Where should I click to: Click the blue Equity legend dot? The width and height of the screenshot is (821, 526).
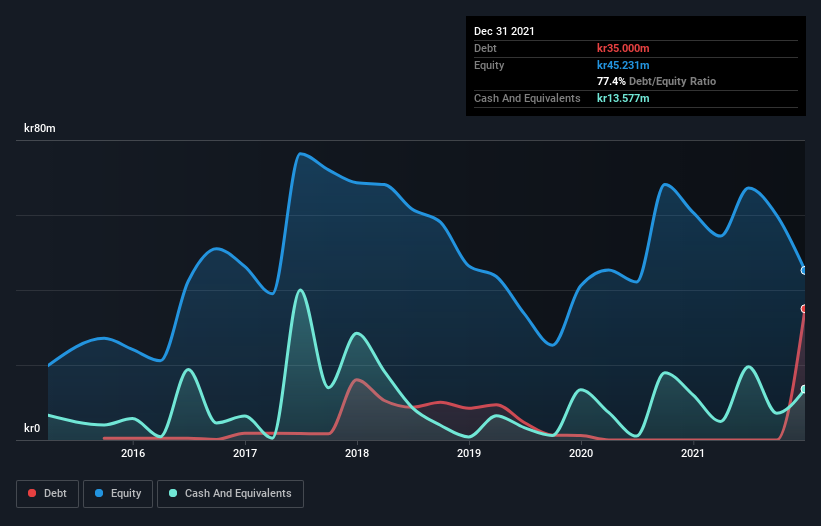point(99,493)
